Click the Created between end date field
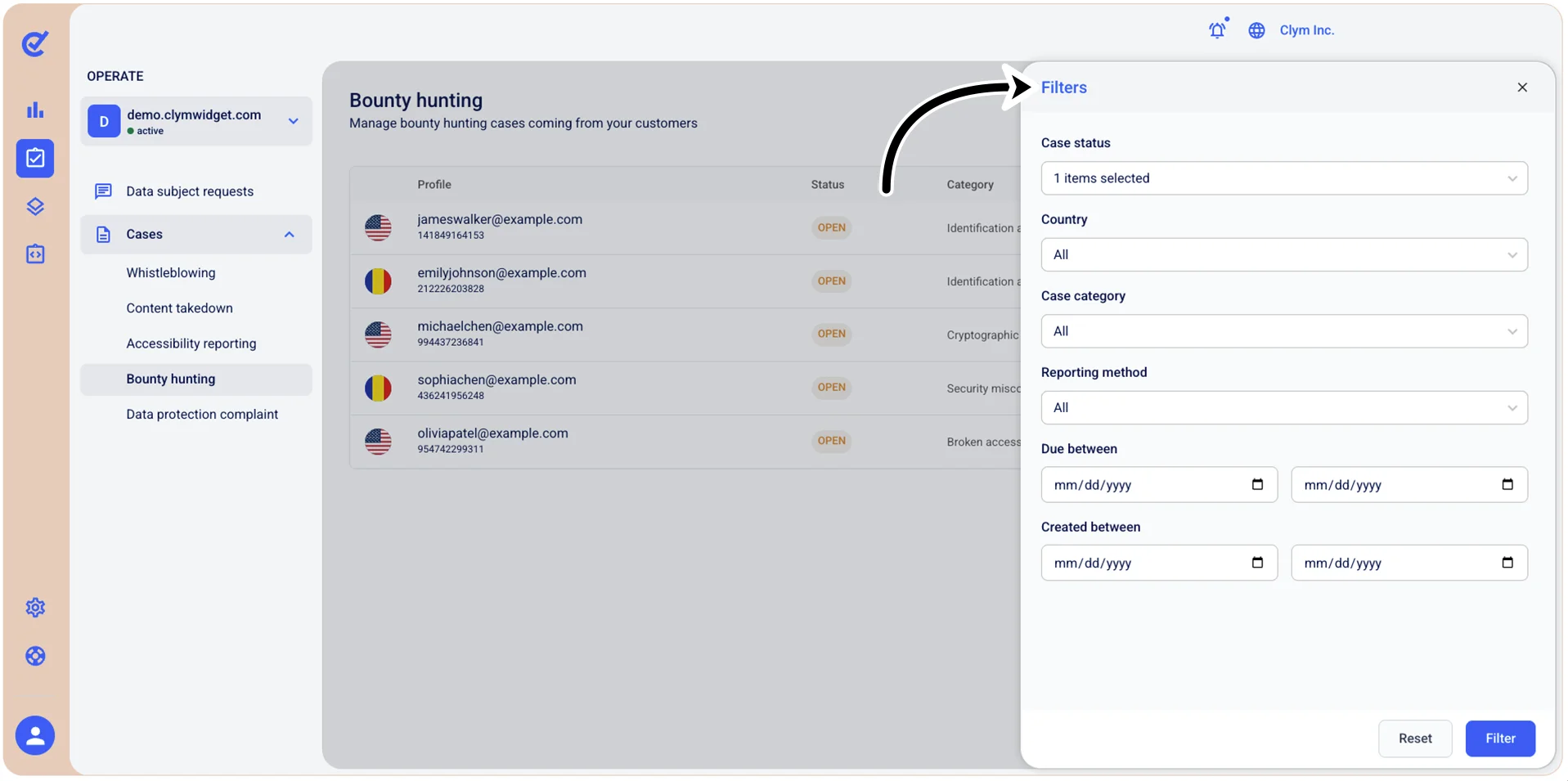 tap(1409, 563)
